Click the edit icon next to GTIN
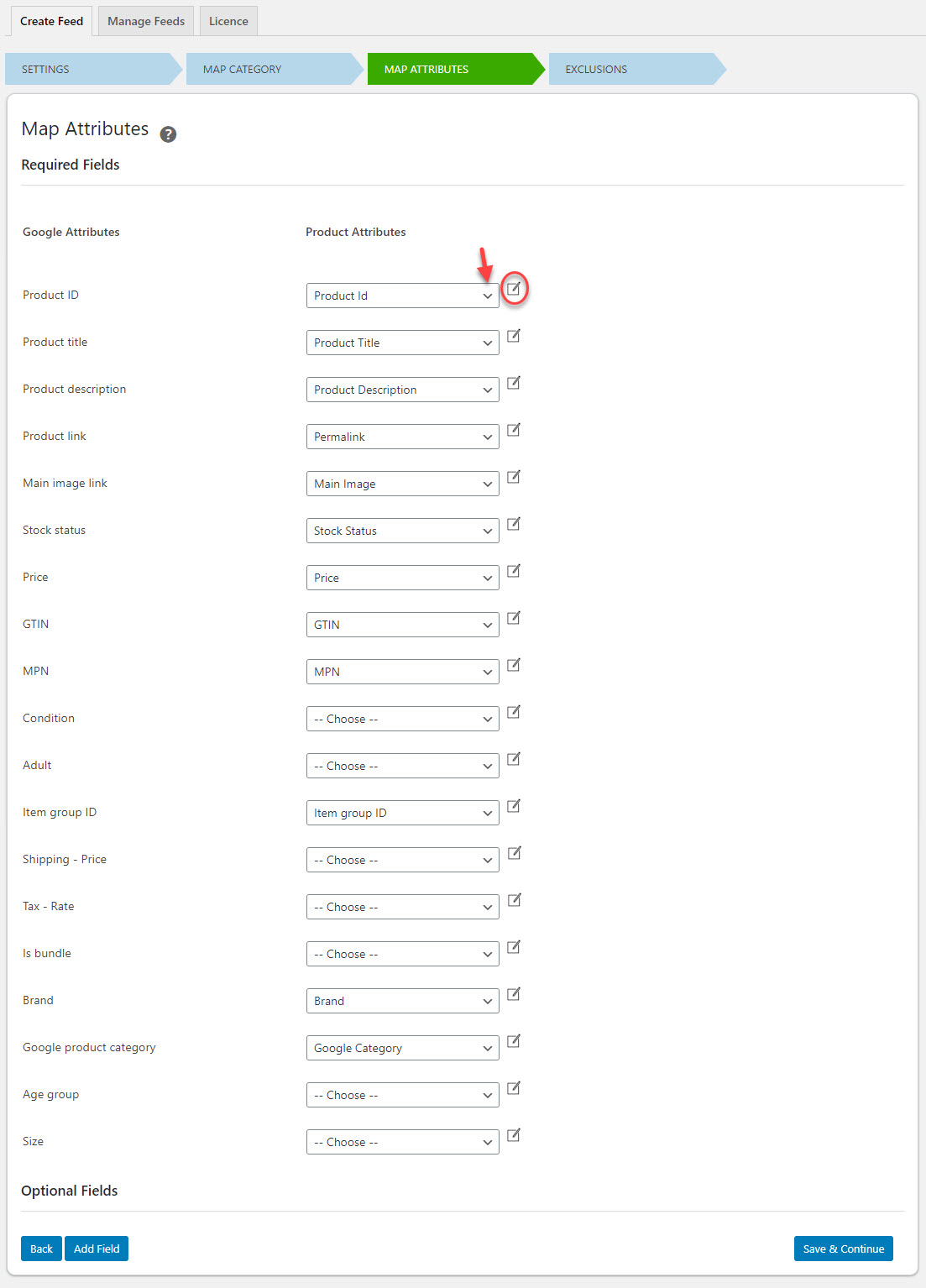Viewport: 926px width, 1288px height. [x=514, y=618]
